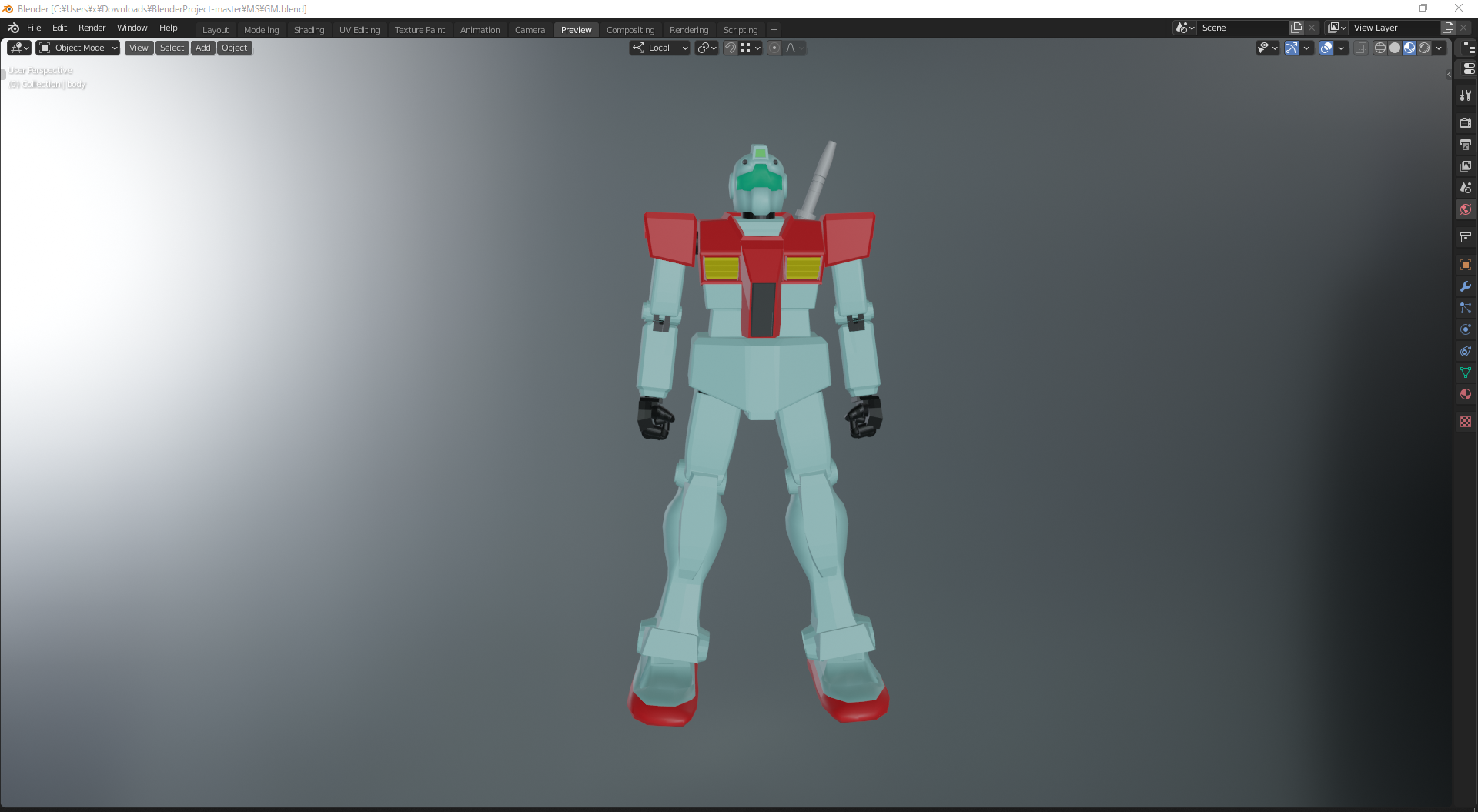
Task: Open the World properties tab
Action: click(x=1466, y=209)
